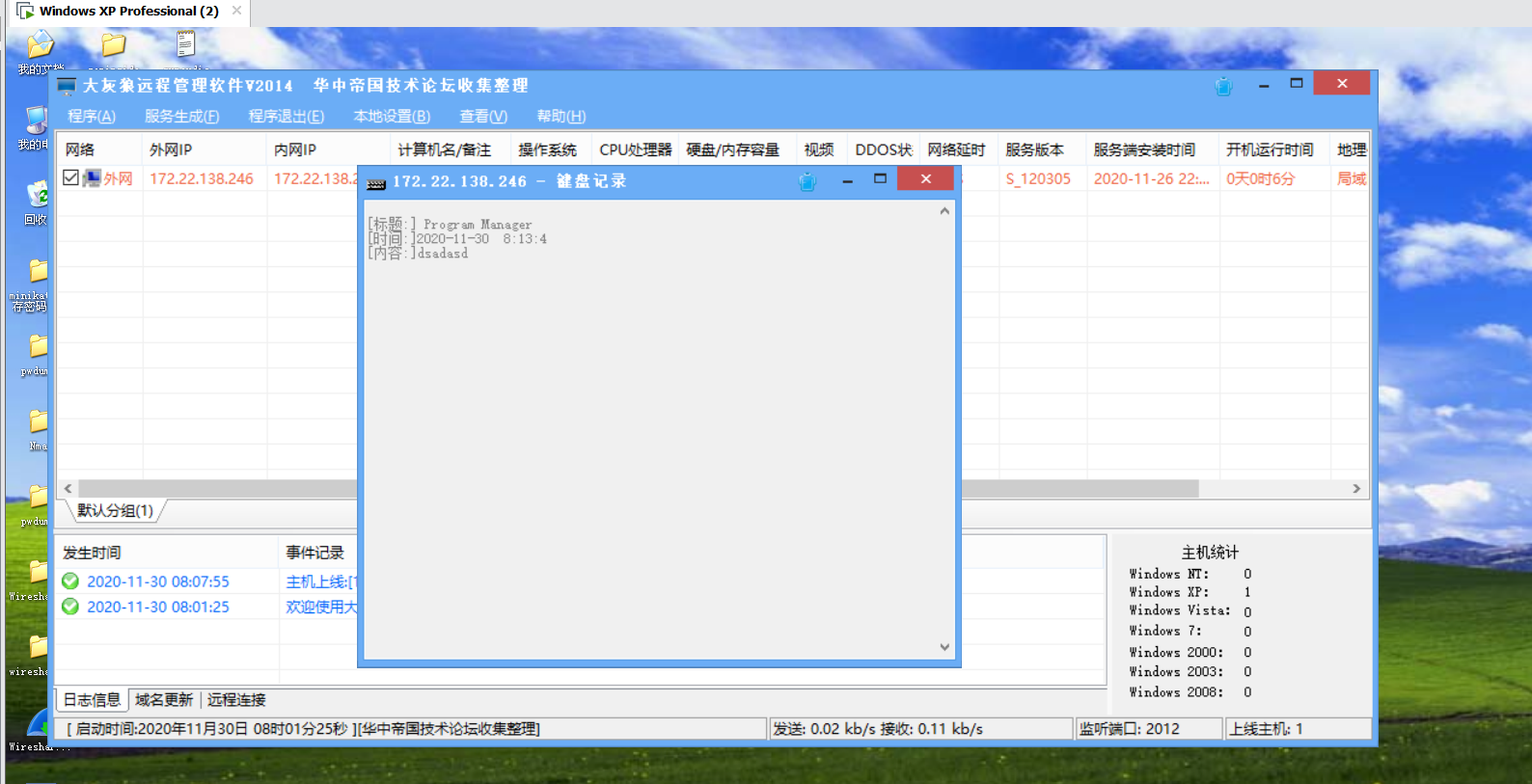
Task: Select the Wireshark shark-fin desktop icon
Action: click(x=37, y=729)
